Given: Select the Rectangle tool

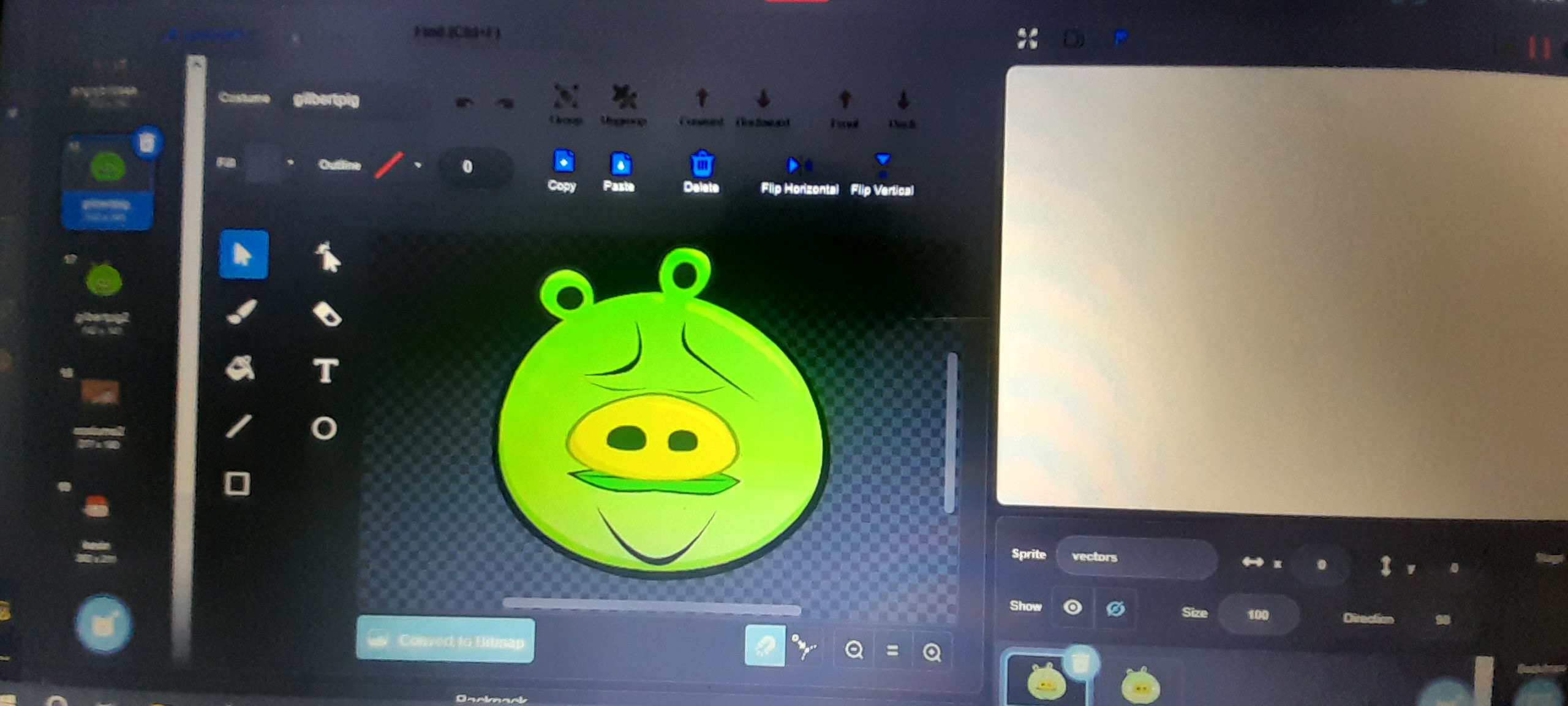Looking at the screenshot, I should (x=237, y=484).
